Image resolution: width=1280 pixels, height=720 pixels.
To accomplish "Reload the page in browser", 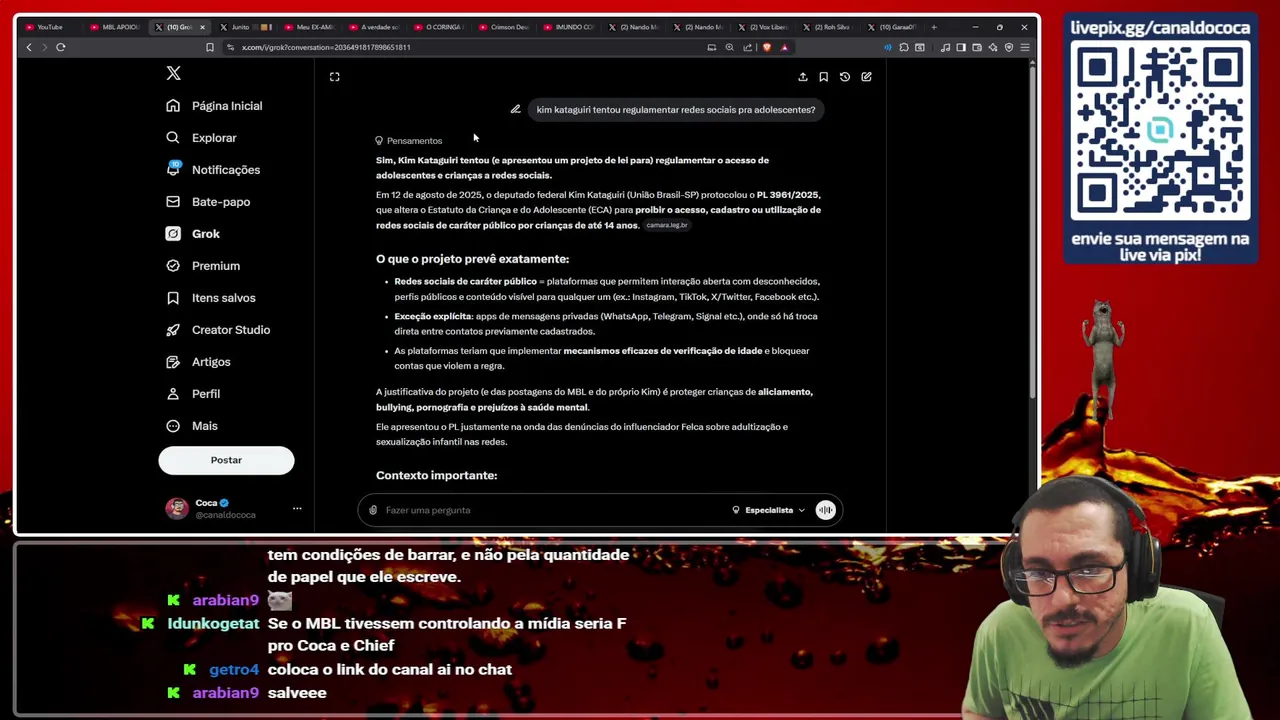I will [61, 47].
